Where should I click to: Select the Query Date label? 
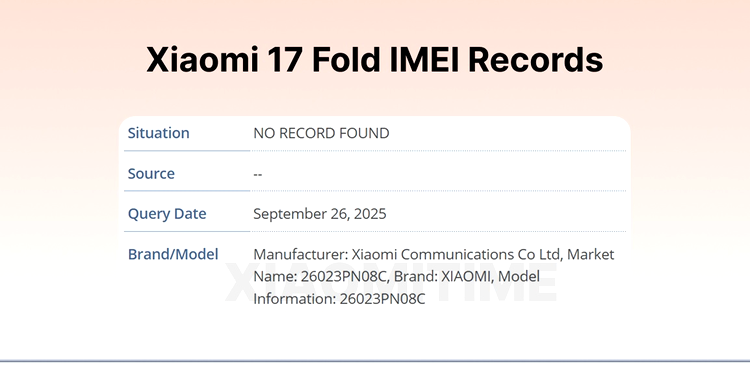click(x=167, y=214)
